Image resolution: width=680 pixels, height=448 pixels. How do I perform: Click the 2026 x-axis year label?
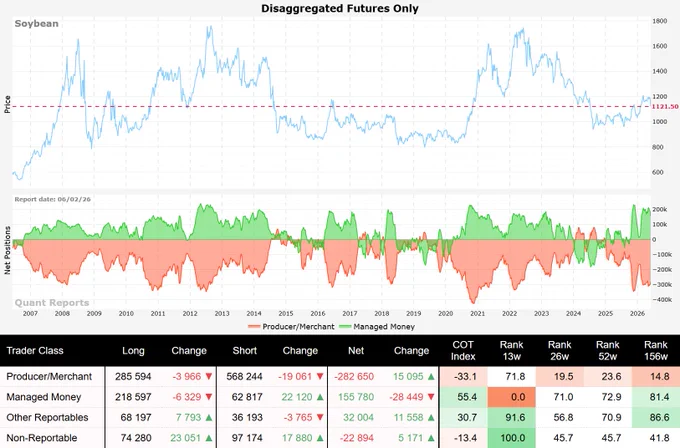[637, 313]
